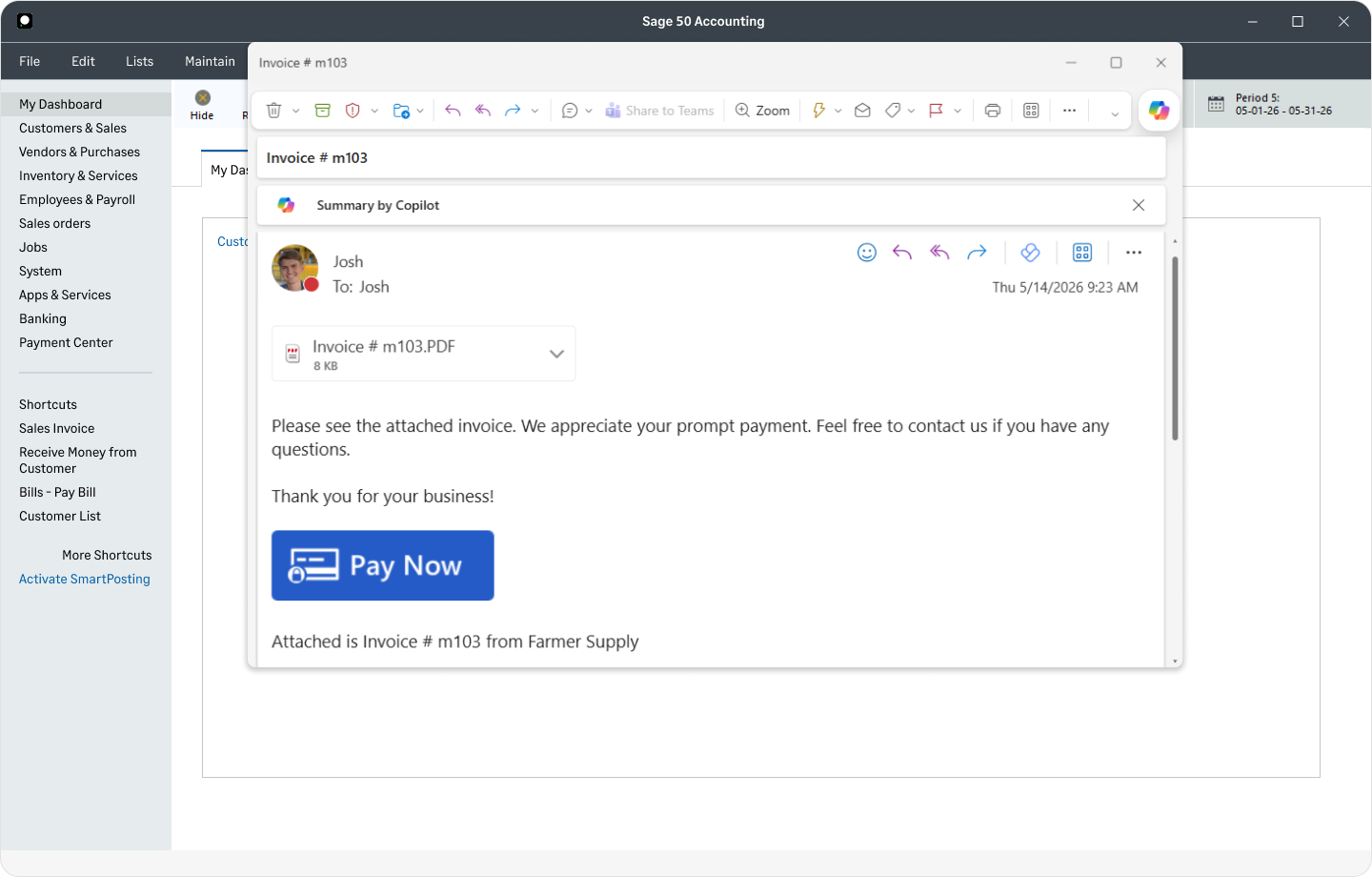Viewport: 1372px width, 877px height.
Task: Open the apps grid icon in the toolbar
Action: pyautogui.click(x=1031, y=111)
